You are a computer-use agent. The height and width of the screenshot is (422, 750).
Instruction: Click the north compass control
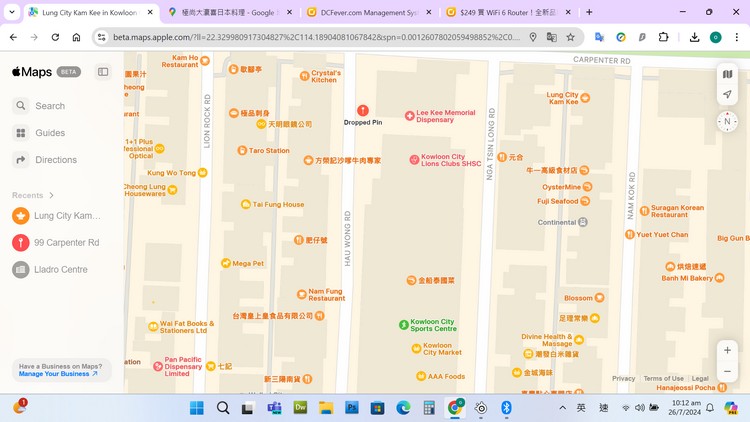click(x=728, y=122)
